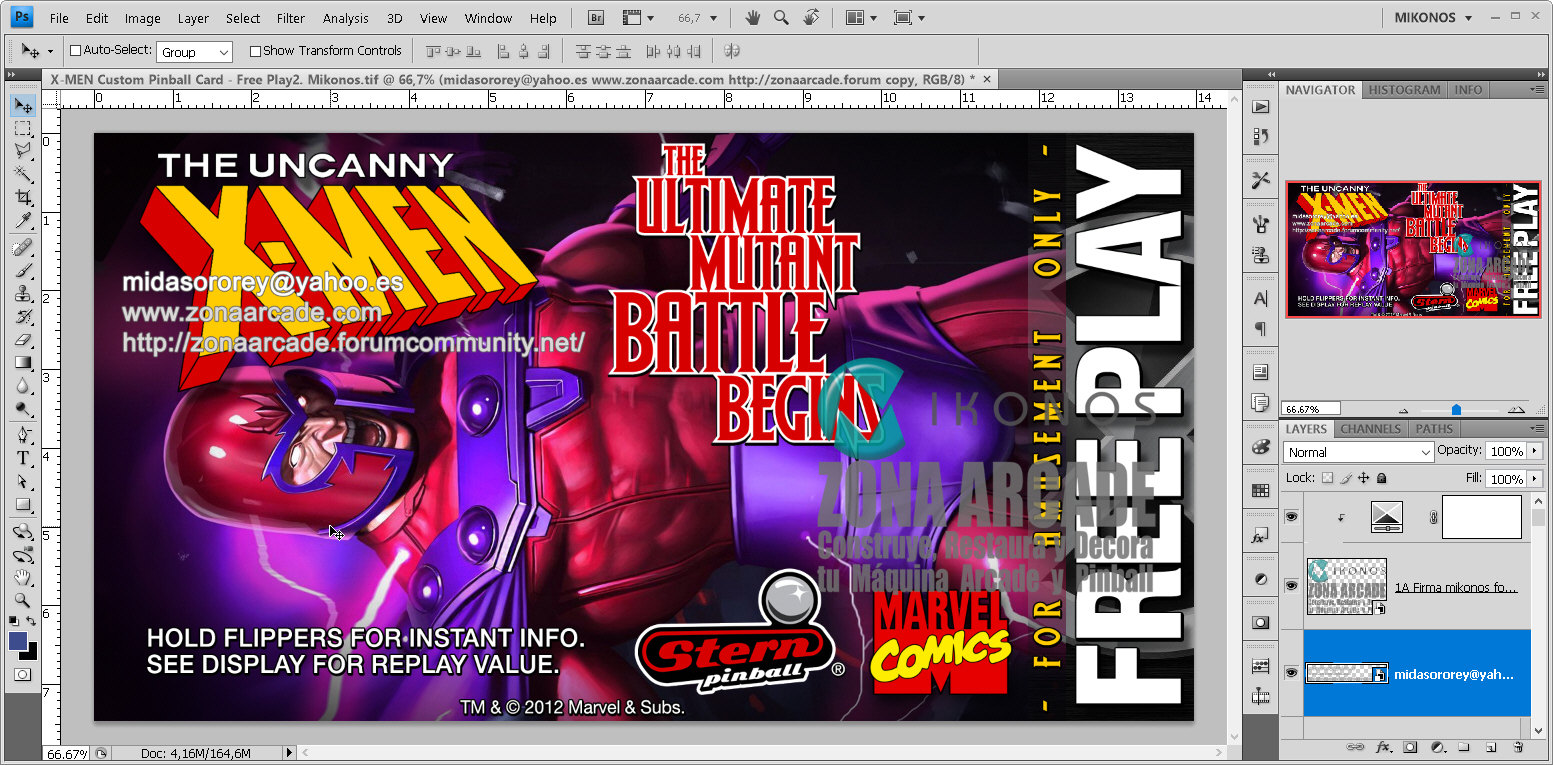Open the Paragraph panel icon
Viewport: 1553px width, 765px height.
coord(1260,329)
